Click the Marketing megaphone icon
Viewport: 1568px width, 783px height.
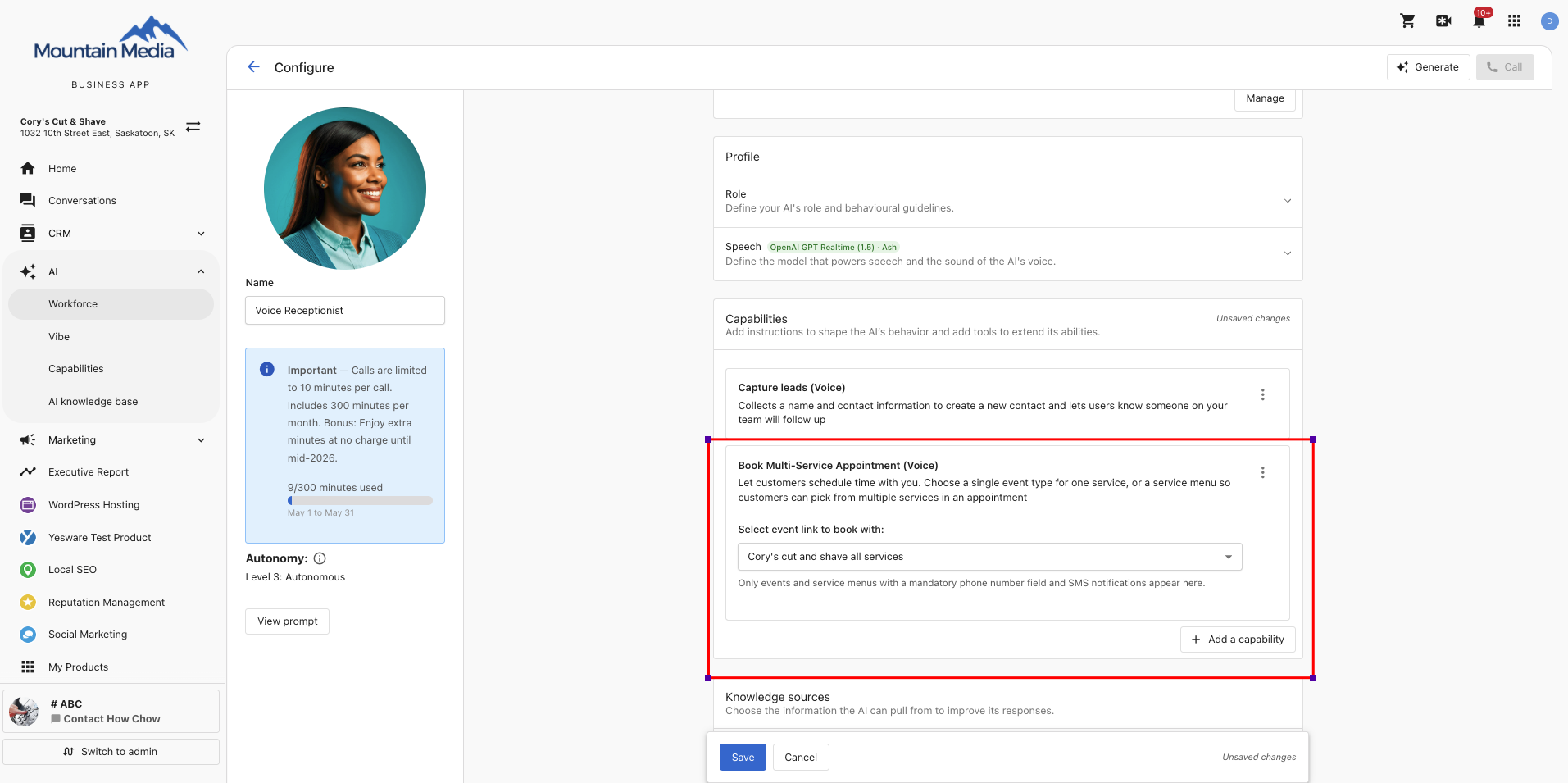pos(28,440)
